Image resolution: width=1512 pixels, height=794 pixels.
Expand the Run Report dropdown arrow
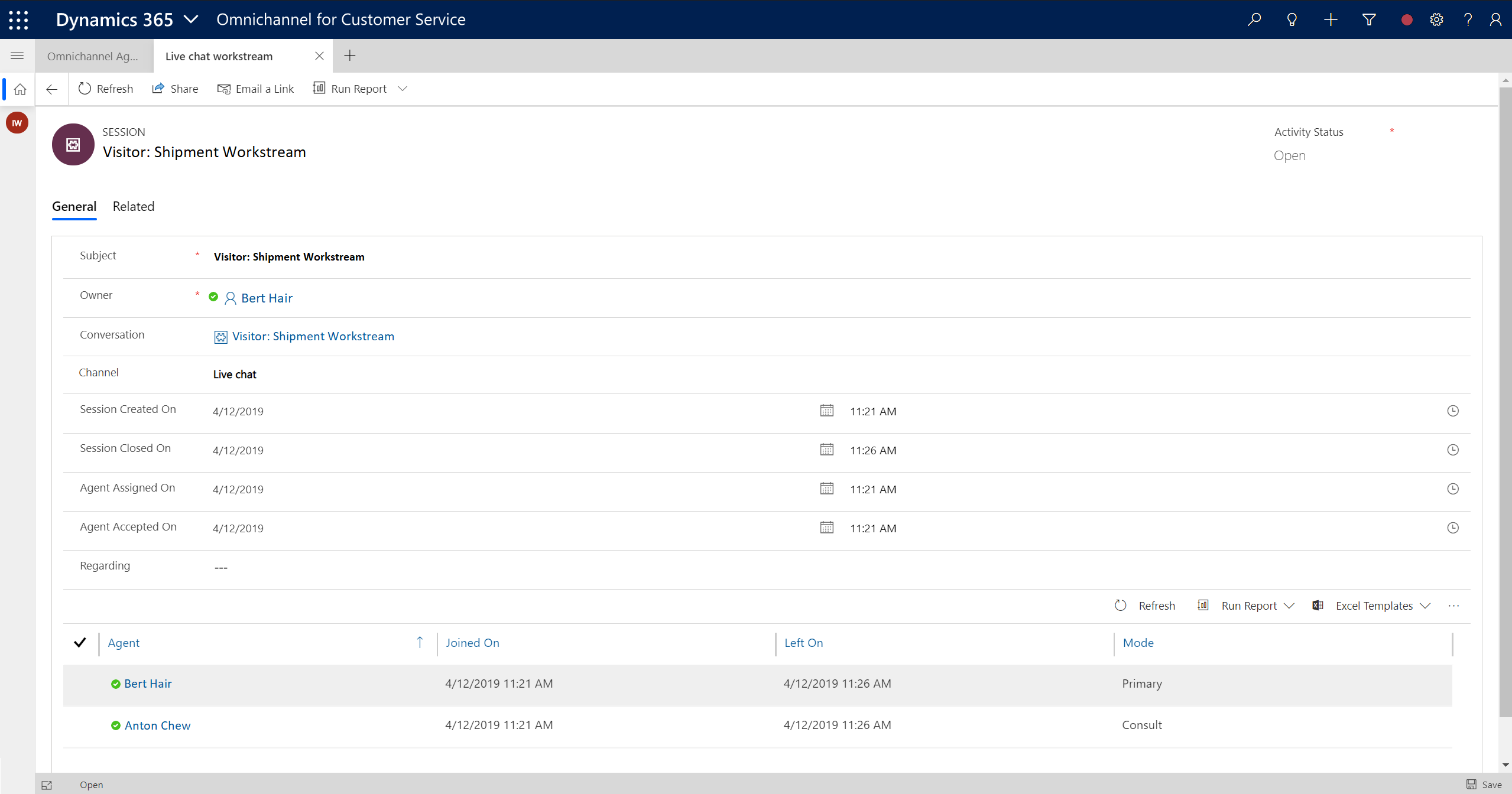point(403,88)
